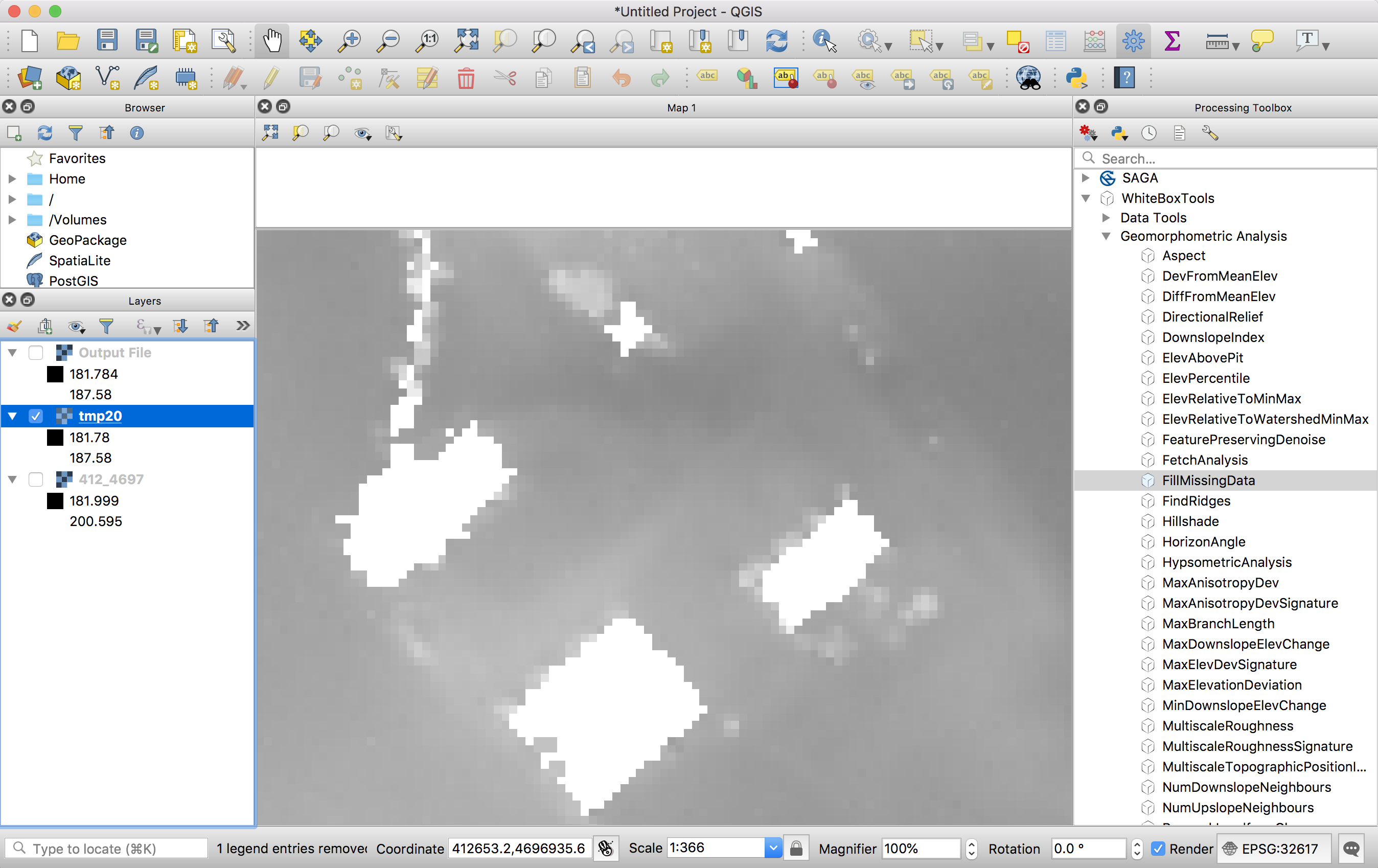
Task: Open the Python console icon
Action: 1076,78
